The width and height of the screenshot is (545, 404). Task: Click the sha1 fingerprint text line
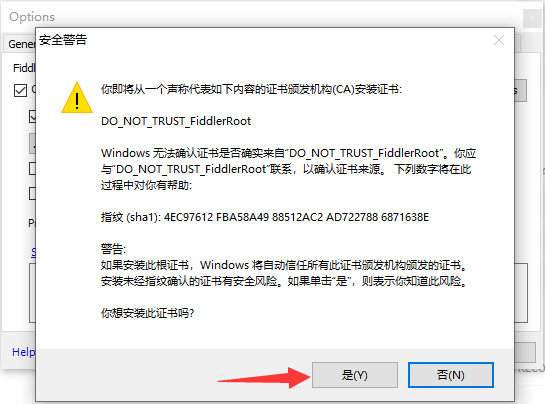tap(265, 217)
